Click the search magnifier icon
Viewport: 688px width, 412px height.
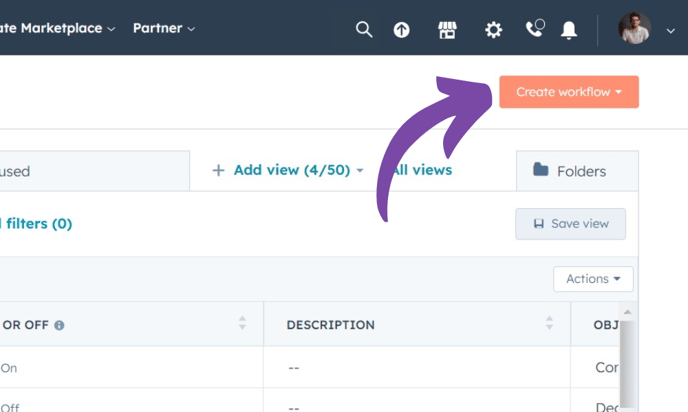point(364,30)
